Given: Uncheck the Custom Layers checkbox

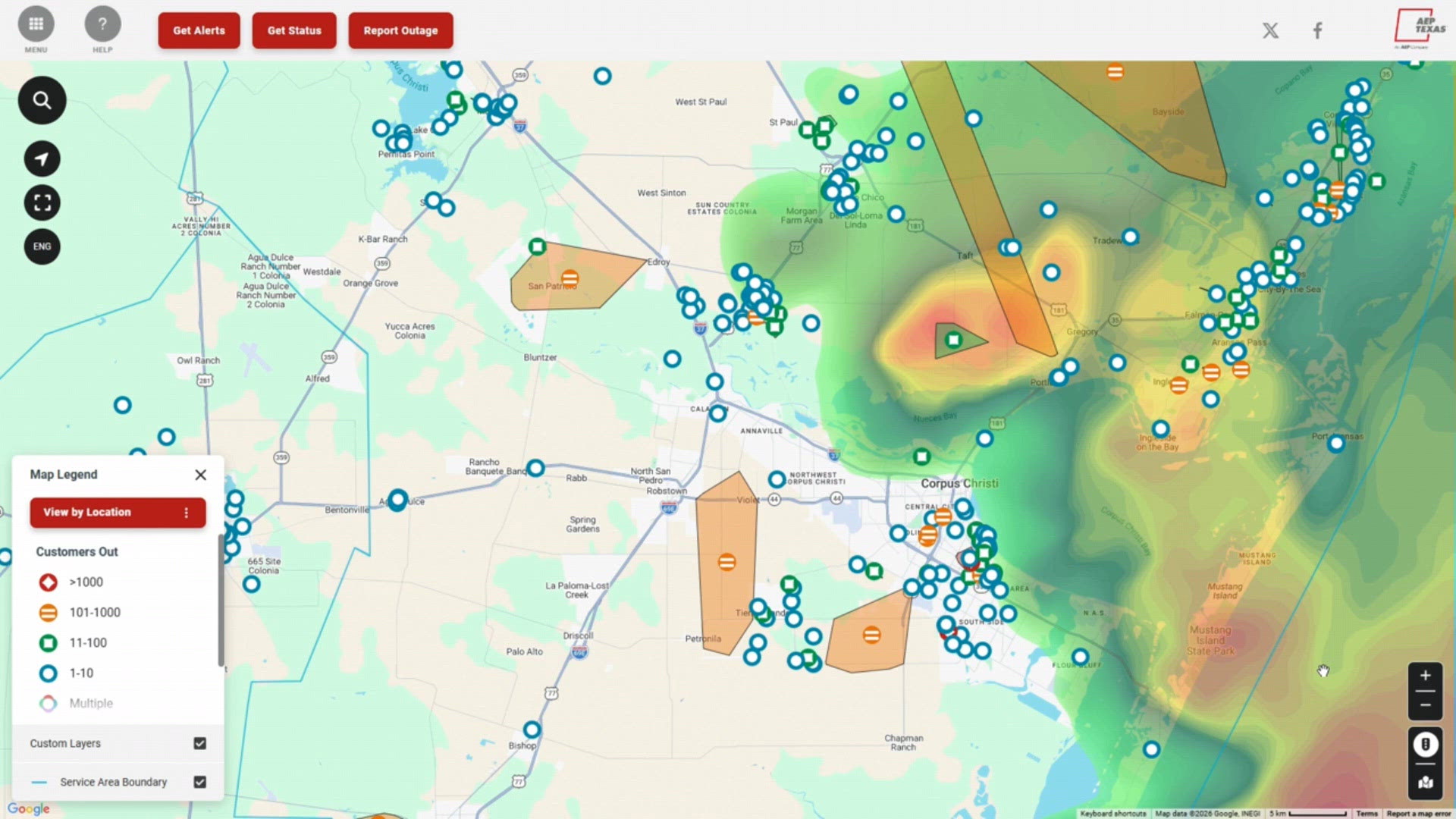Looking at the screenshot, I should point(199,743).
